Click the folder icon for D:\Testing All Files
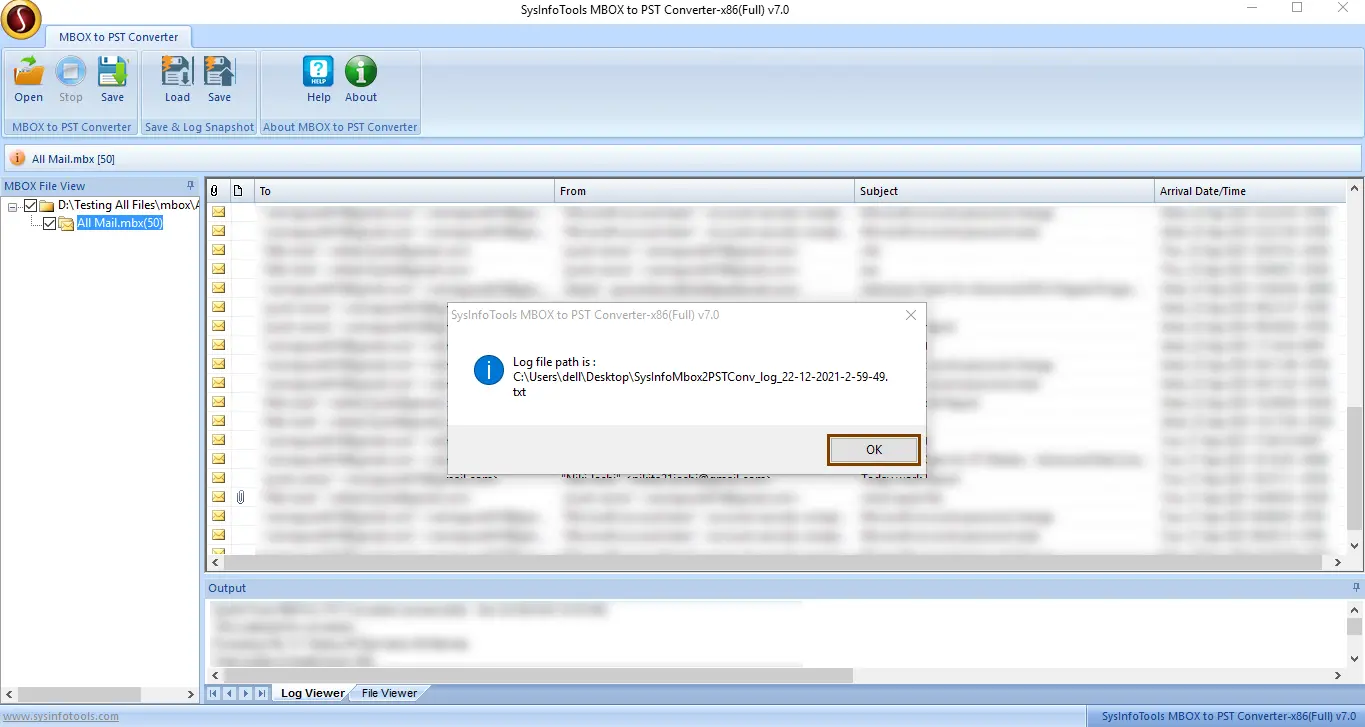 tap(48, 206)
